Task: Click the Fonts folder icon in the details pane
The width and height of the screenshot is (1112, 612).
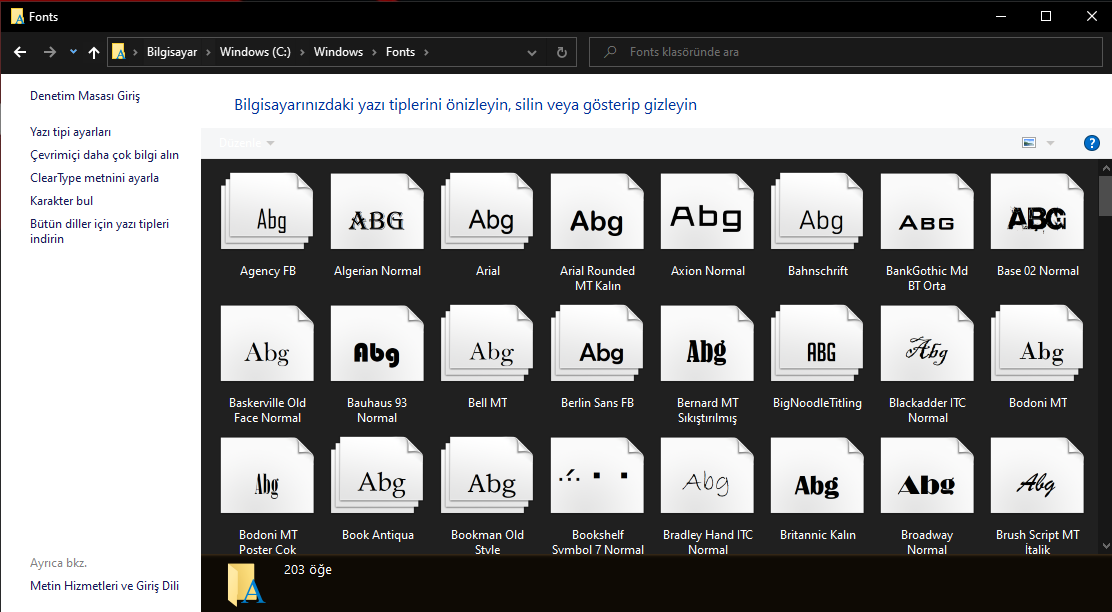Action: pos(246,584)
